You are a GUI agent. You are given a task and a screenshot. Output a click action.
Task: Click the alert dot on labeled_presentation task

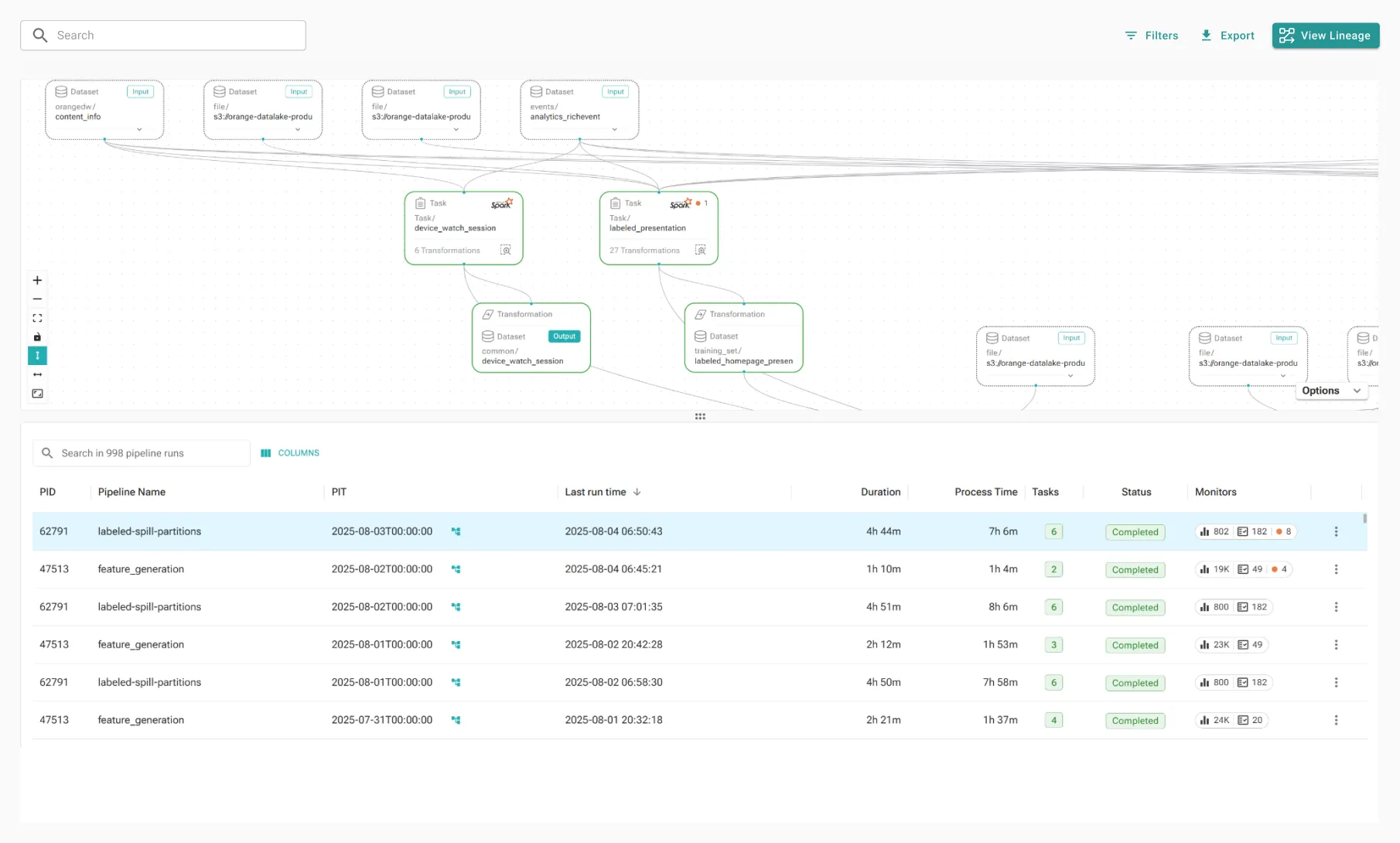click(698, 203)
